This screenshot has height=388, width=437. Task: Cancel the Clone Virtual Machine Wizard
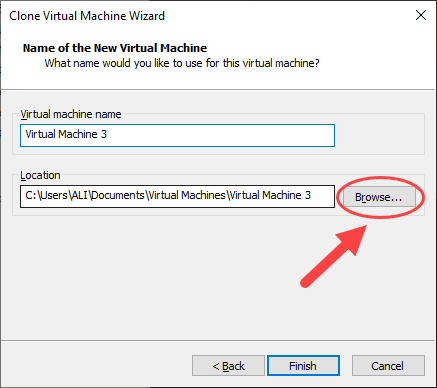click(x=388, y=366)
